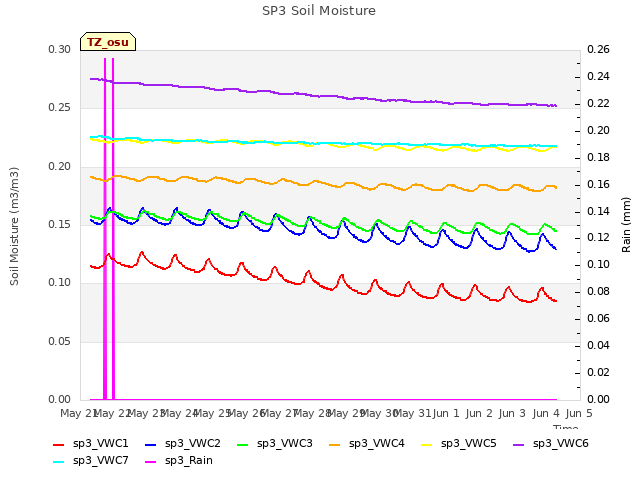The image size is (640, 480).
Task: Click the 0.12 right axis tick label
Action: click(x=598, y=238)
